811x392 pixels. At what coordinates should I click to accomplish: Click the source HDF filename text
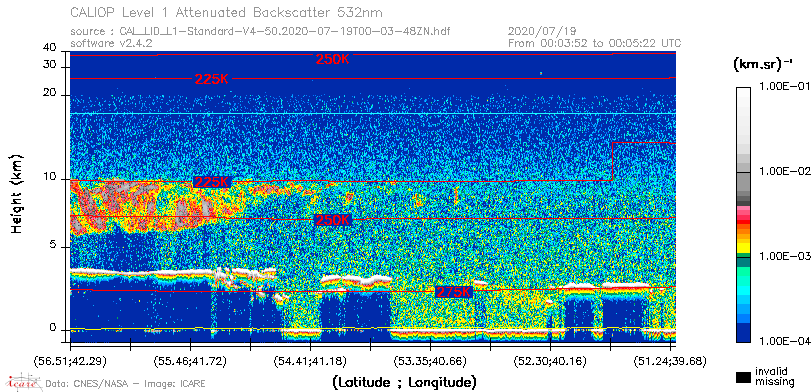[284, 32]
